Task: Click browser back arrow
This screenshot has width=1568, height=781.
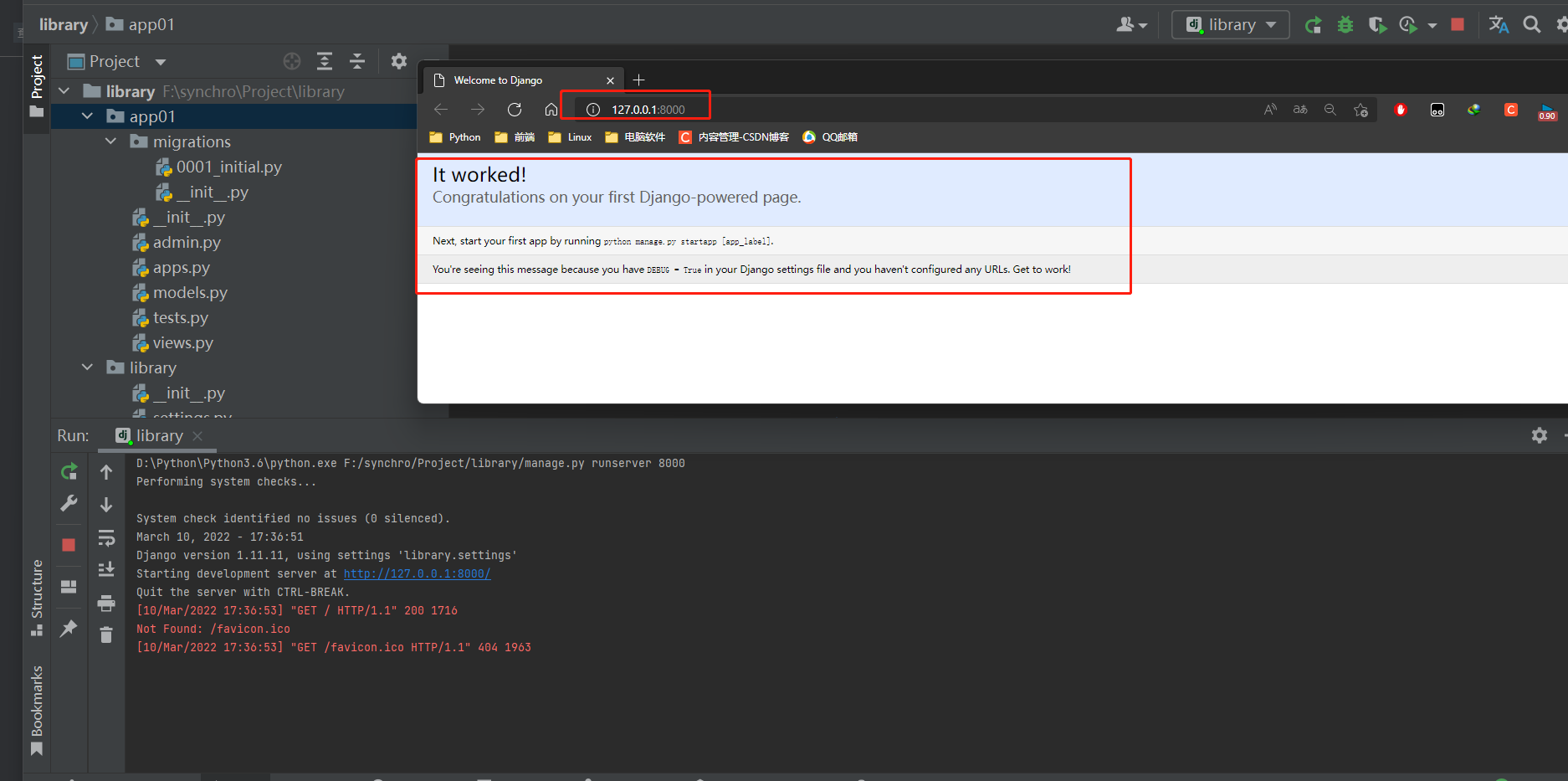Action: (441, 110)
